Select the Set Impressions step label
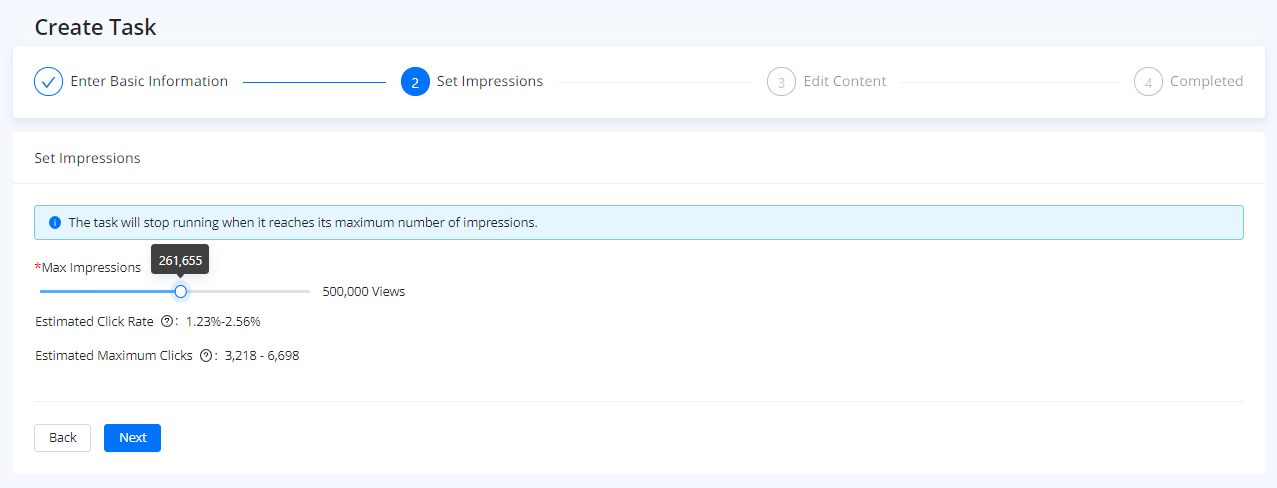This screenshot has height=488, width=1277. click(x=490, y=81)
